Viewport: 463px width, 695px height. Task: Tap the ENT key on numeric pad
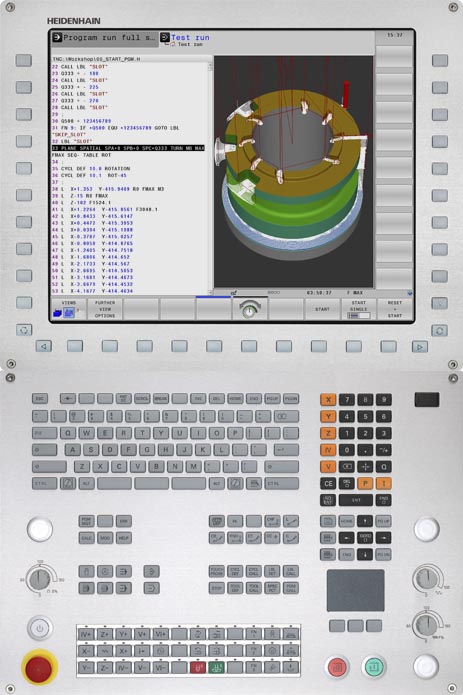[x=356, y=500]
